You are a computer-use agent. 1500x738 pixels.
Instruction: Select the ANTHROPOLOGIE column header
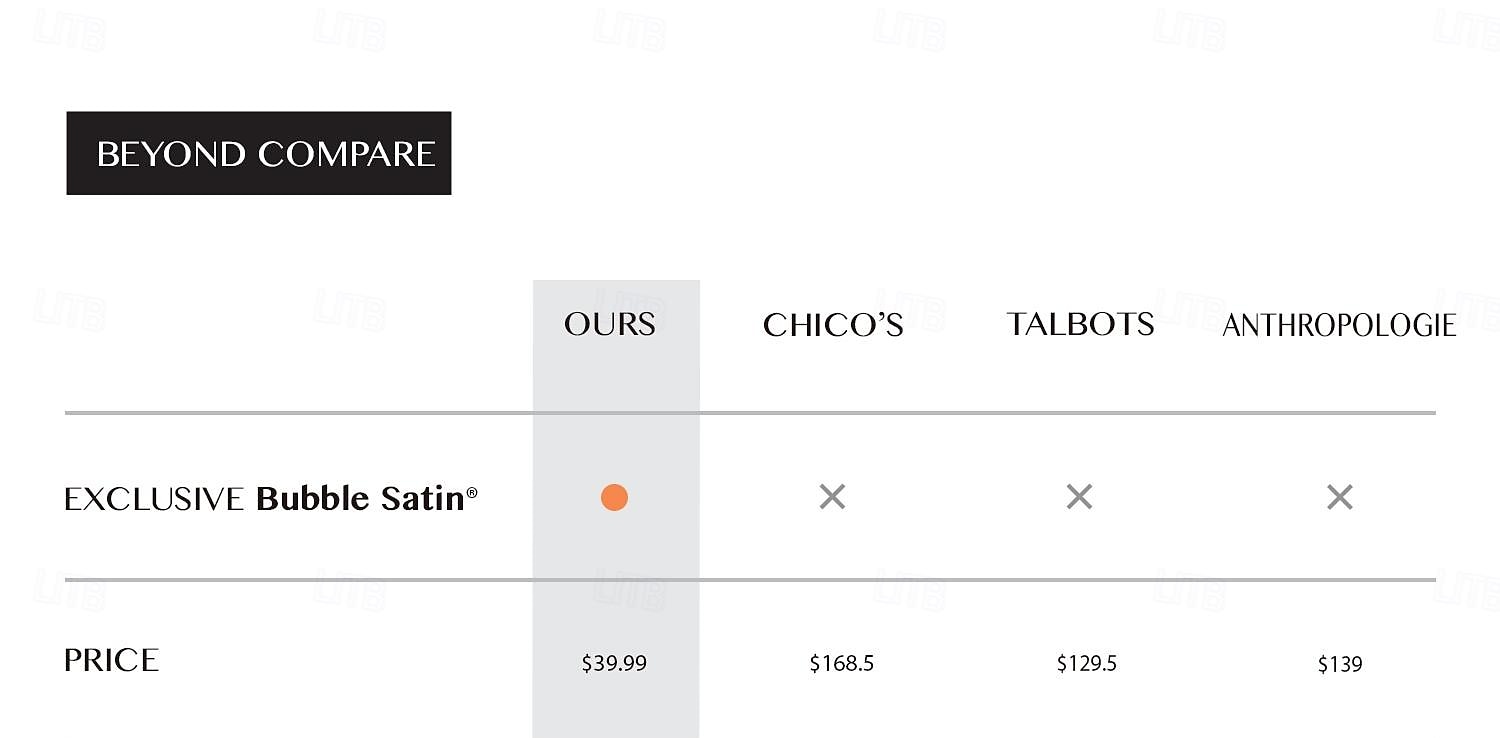click(1339, 325)
